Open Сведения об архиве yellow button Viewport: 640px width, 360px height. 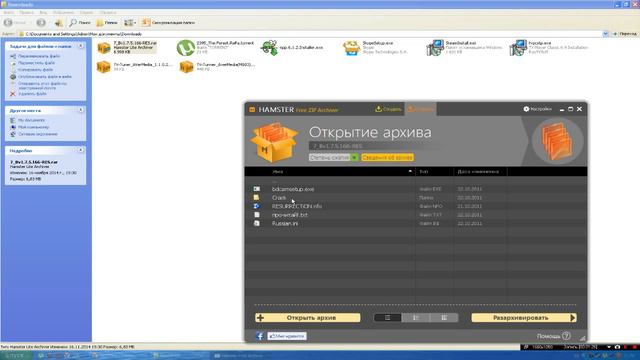tap(387, 157)
